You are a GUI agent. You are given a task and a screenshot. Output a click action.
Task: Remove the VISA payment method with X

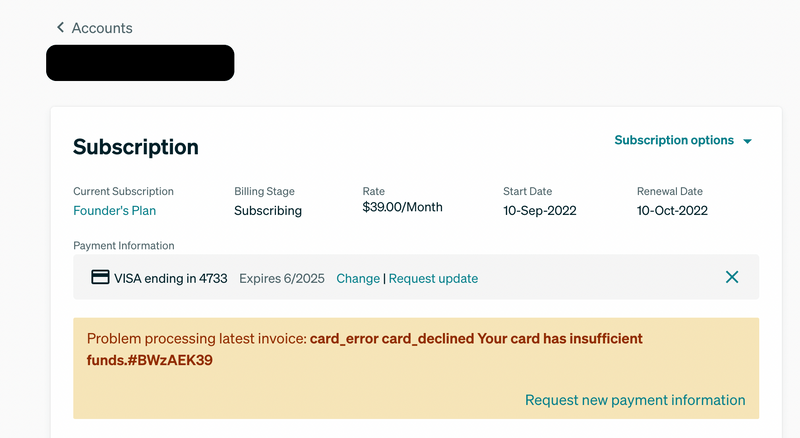(732, 277)
